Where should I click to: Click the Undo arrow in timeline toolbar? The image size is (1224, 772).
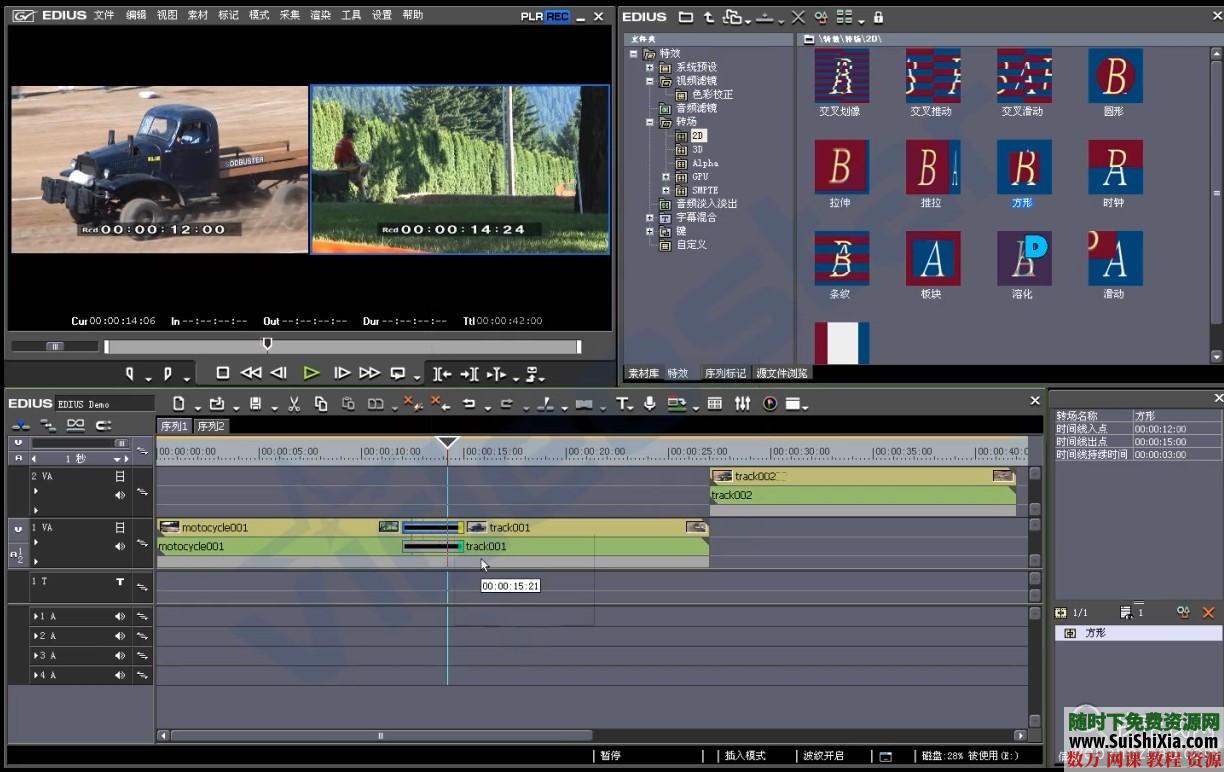pos(469,404)
